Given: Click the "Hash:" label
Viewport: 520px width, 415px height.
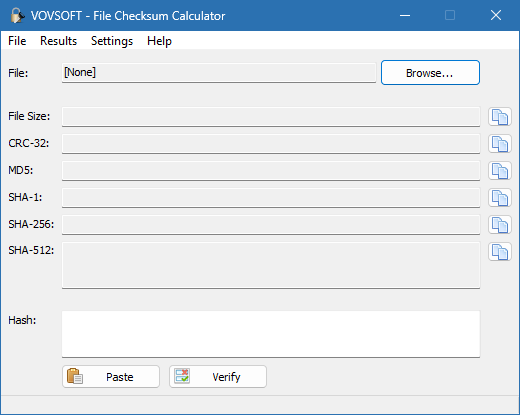Looking at the screenshot, I should pyautogui.click(x=22, y=320).
